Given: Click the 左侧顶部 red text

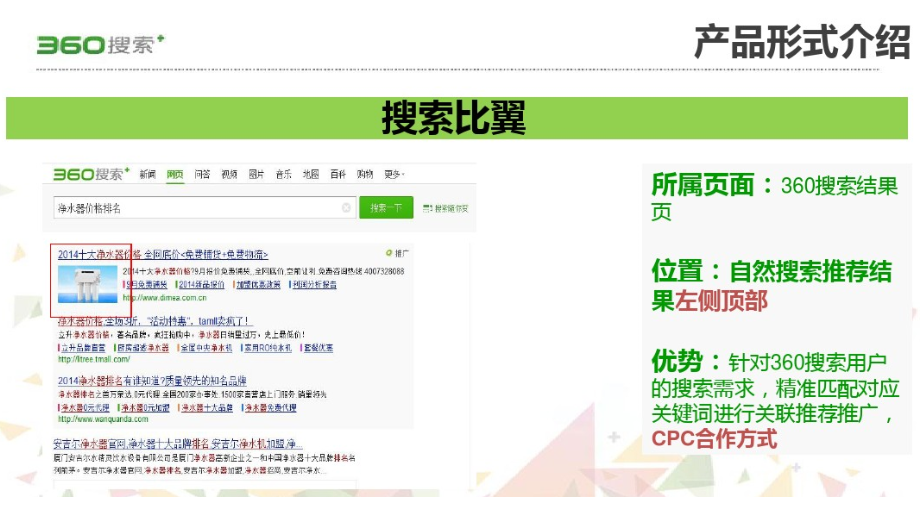Looking at the screenshot, I should (x=721, y=301).
